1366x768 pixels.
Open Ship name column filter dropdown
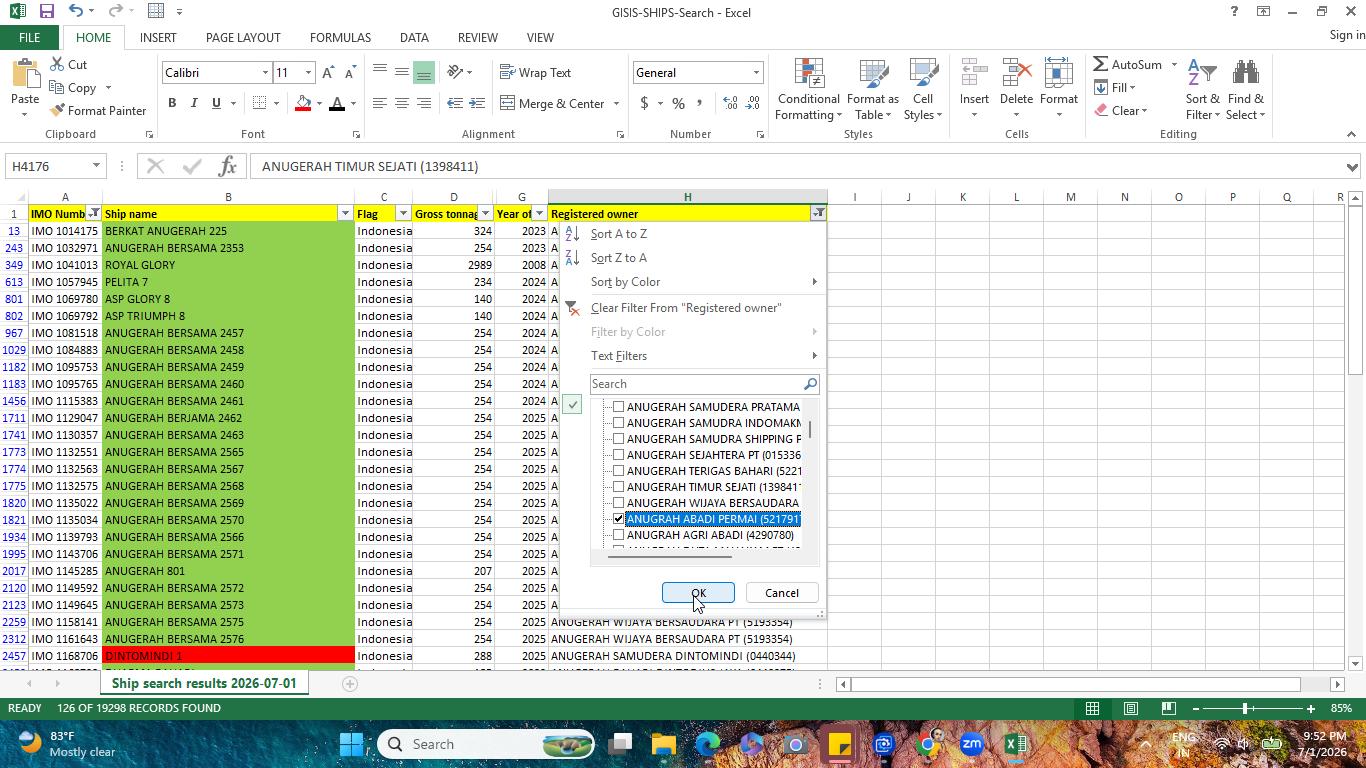pyautogui.click(x=345, y=213)
